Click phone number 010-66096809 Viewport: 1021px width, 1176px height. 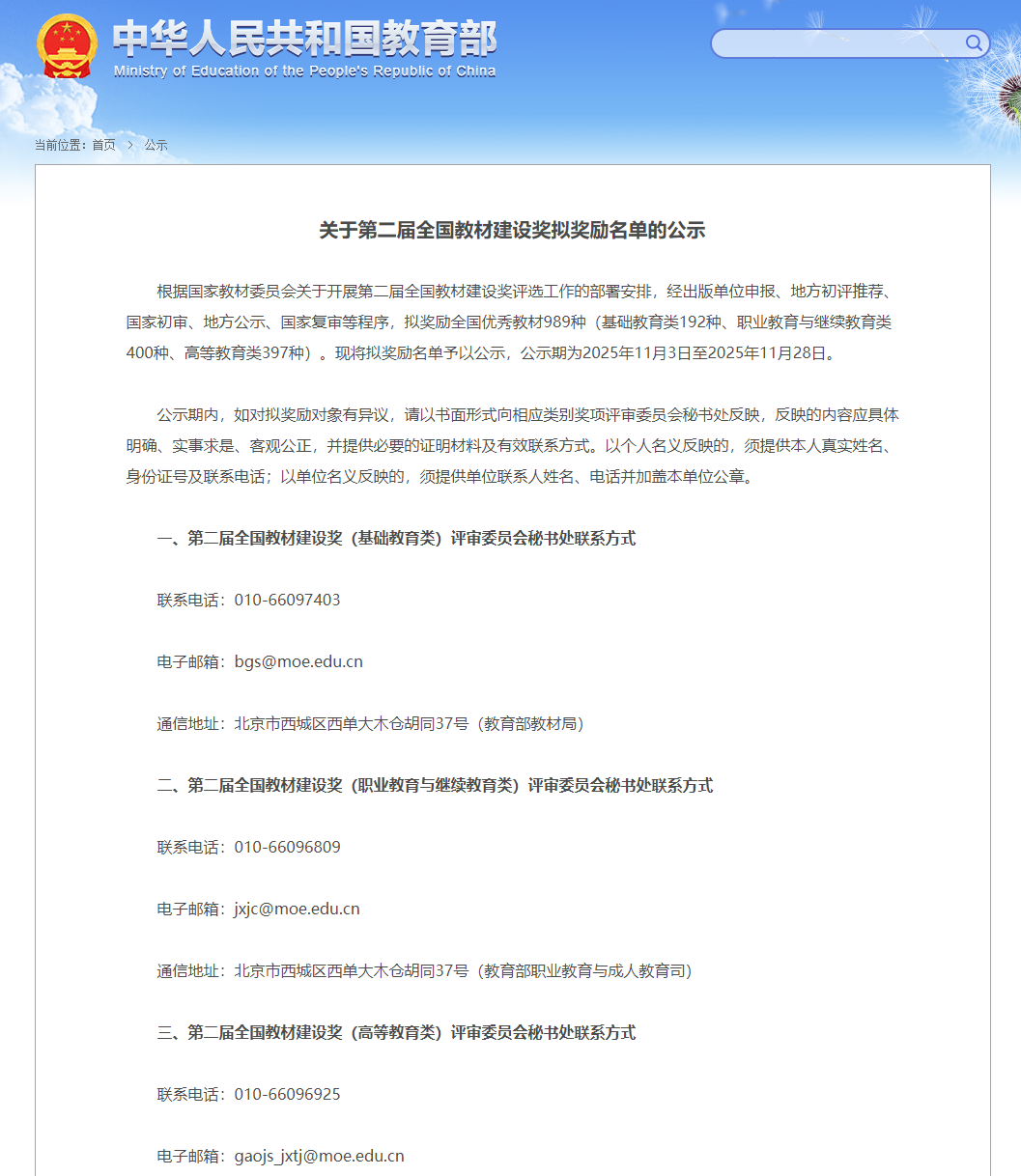(287, 847)
